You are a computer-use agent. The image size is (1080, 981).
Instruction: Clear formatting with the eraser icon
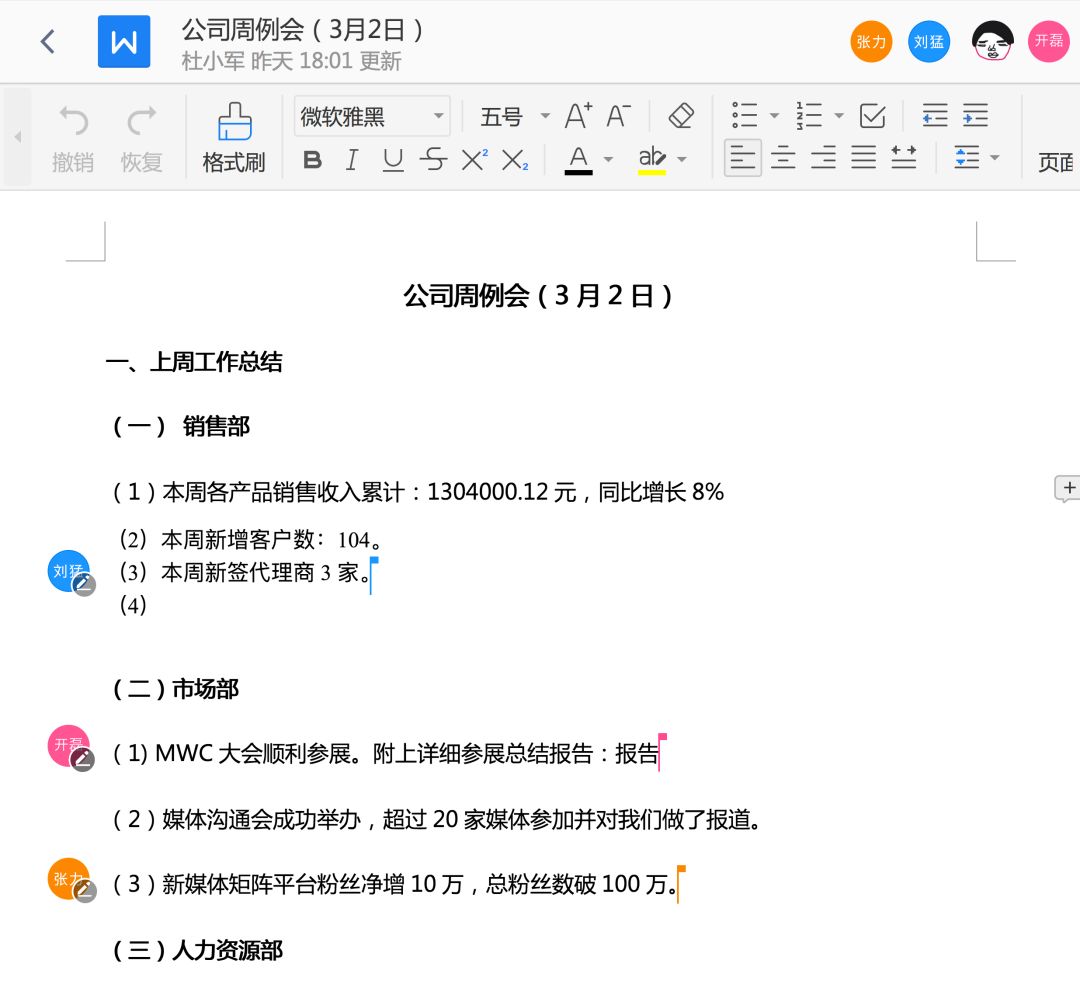click(x=681, y=116)
